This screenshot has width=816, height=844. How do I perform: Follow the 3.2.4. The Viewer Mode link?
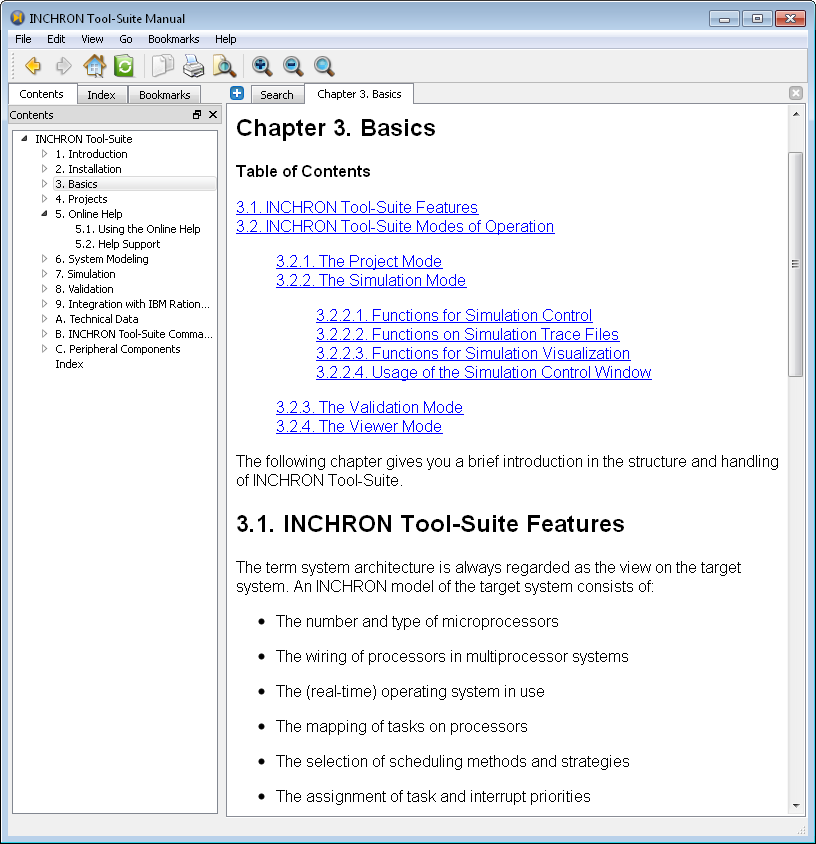pyautogui.click(x=359, y=426)
